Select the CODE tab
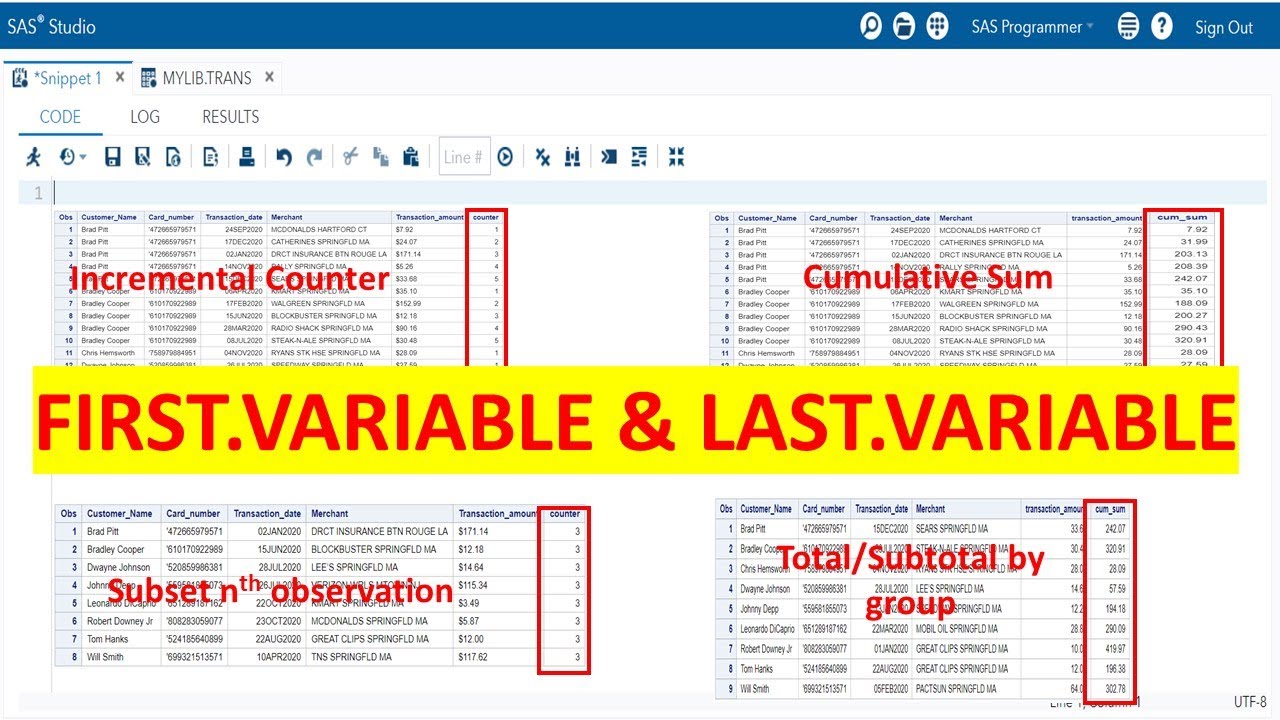The image size is (1280, 720). pos(60,117)
